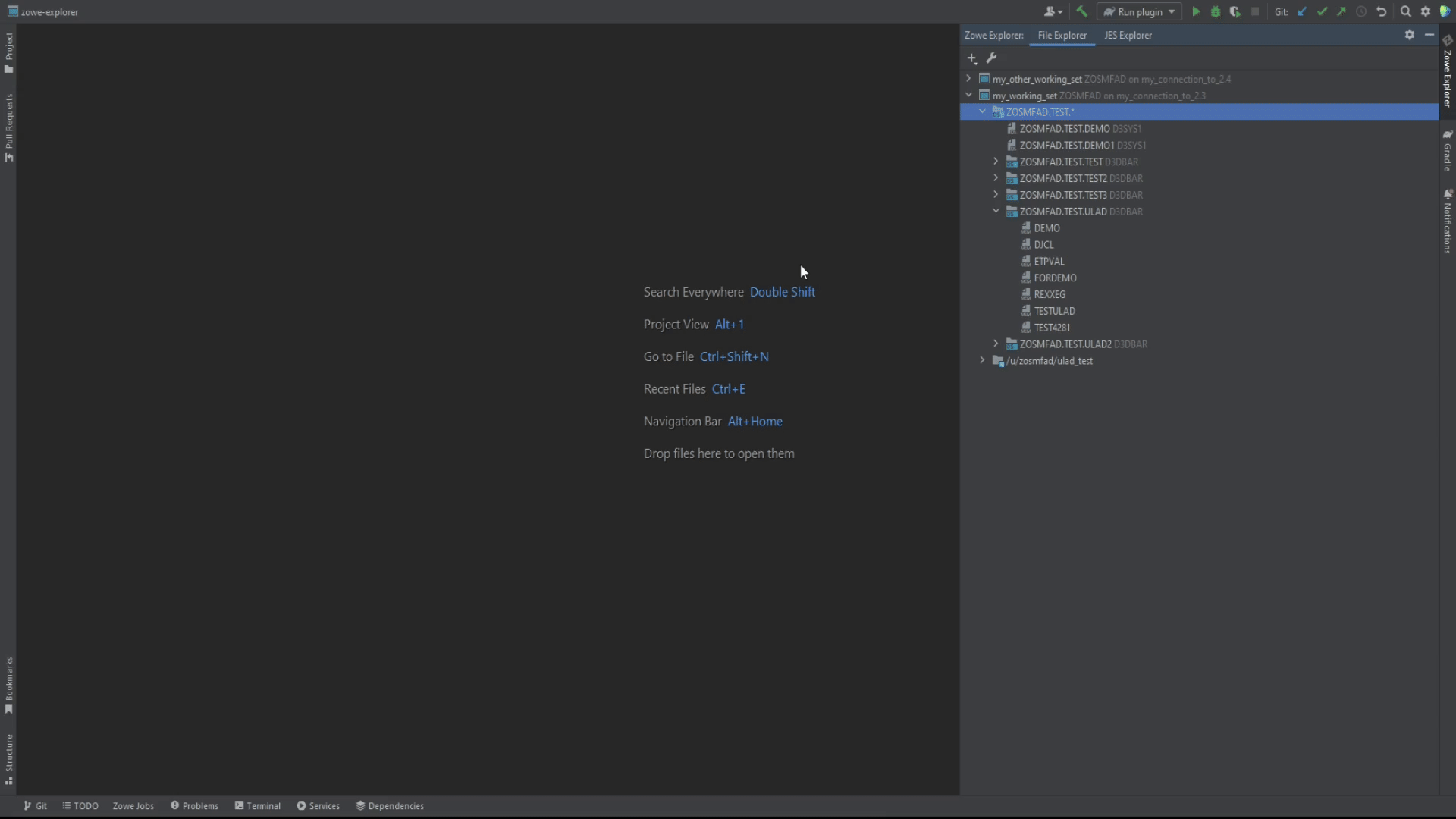Screen dimensions: 1456x819
Task: Click Git Push green arrow icon
Action: pyautogui.click(x=1341, y=11)
